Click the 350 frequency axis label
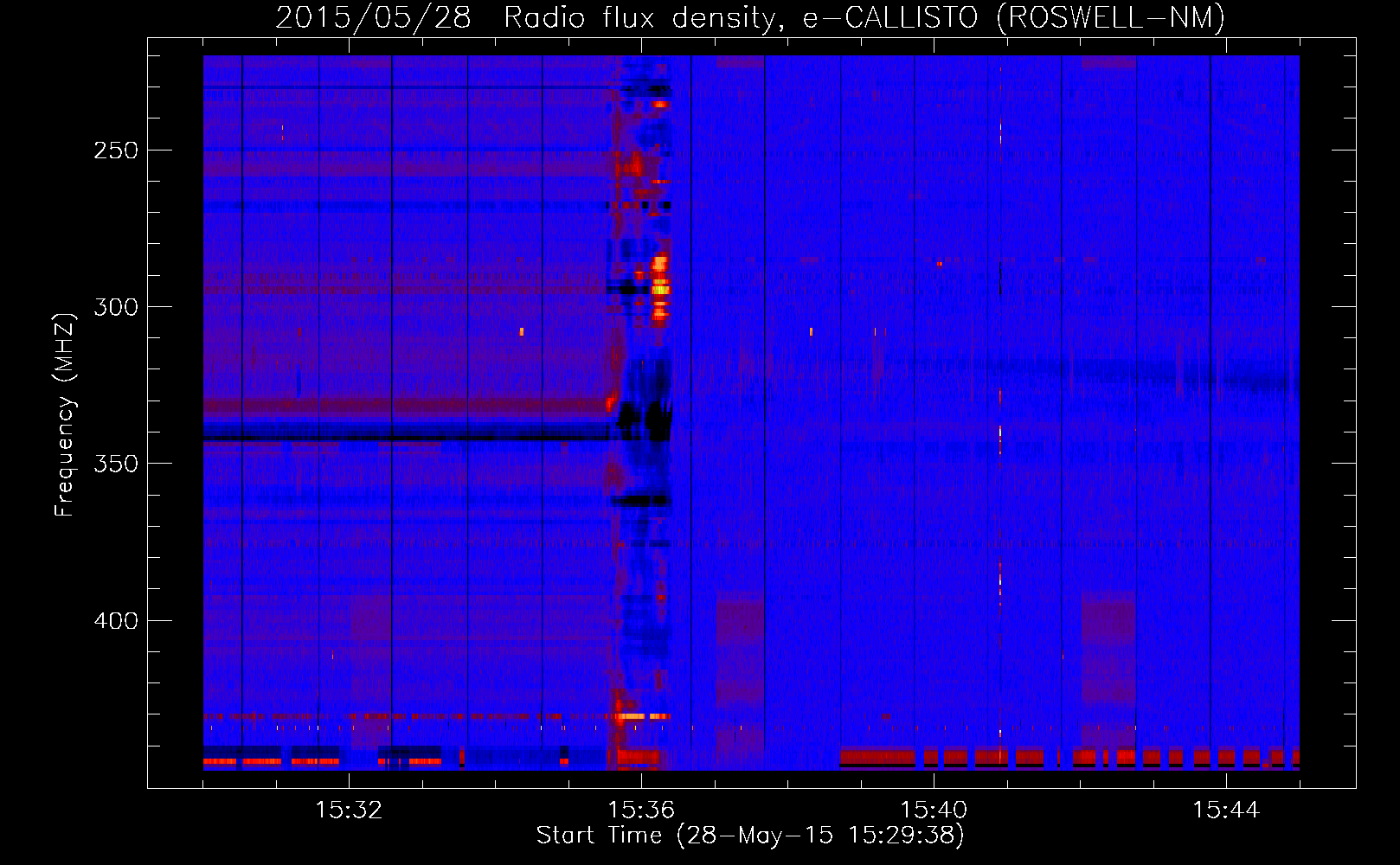Image resolution: width=1400 pixels, height=865 pixels. click(116, 464)
